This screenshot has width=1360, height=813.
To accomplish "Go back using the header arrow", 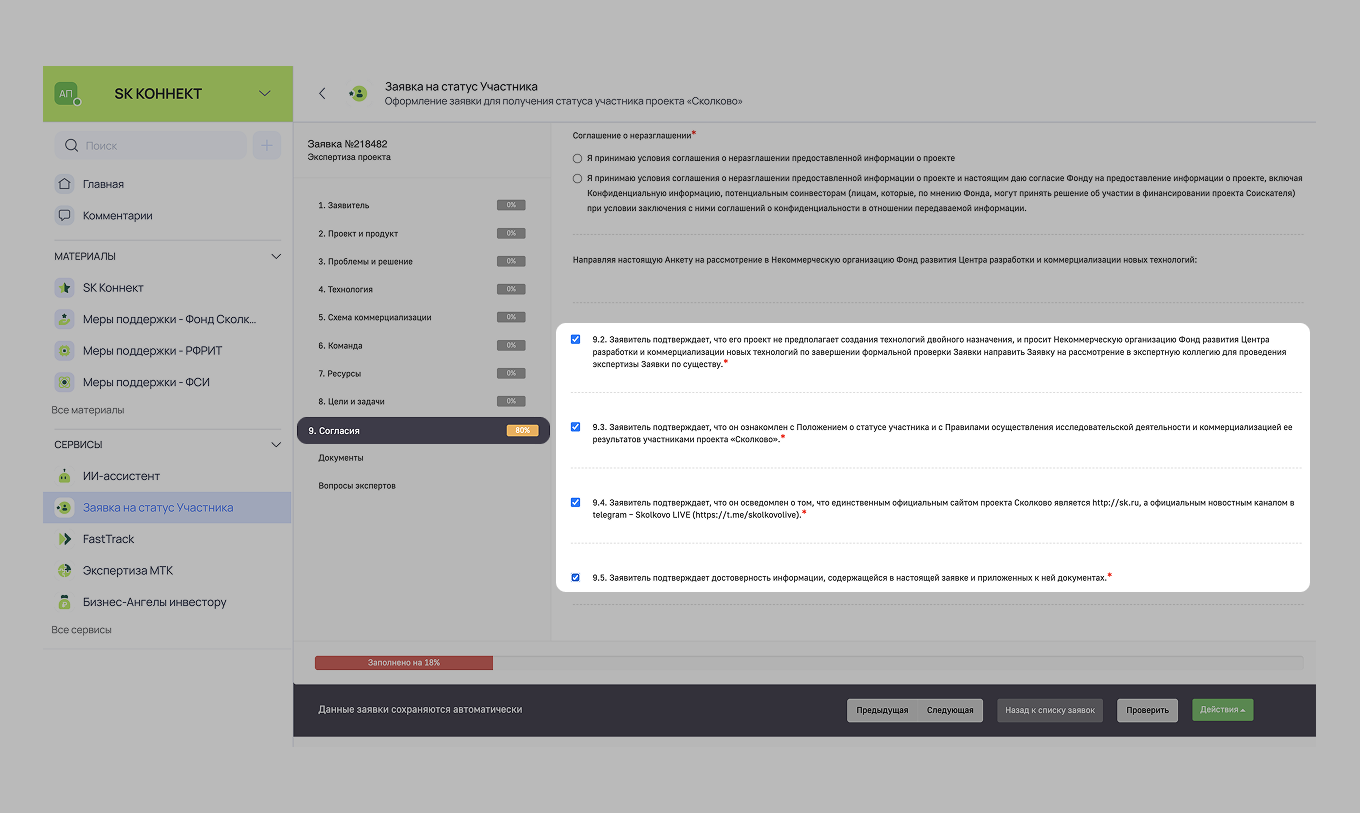I will [322, 93].
